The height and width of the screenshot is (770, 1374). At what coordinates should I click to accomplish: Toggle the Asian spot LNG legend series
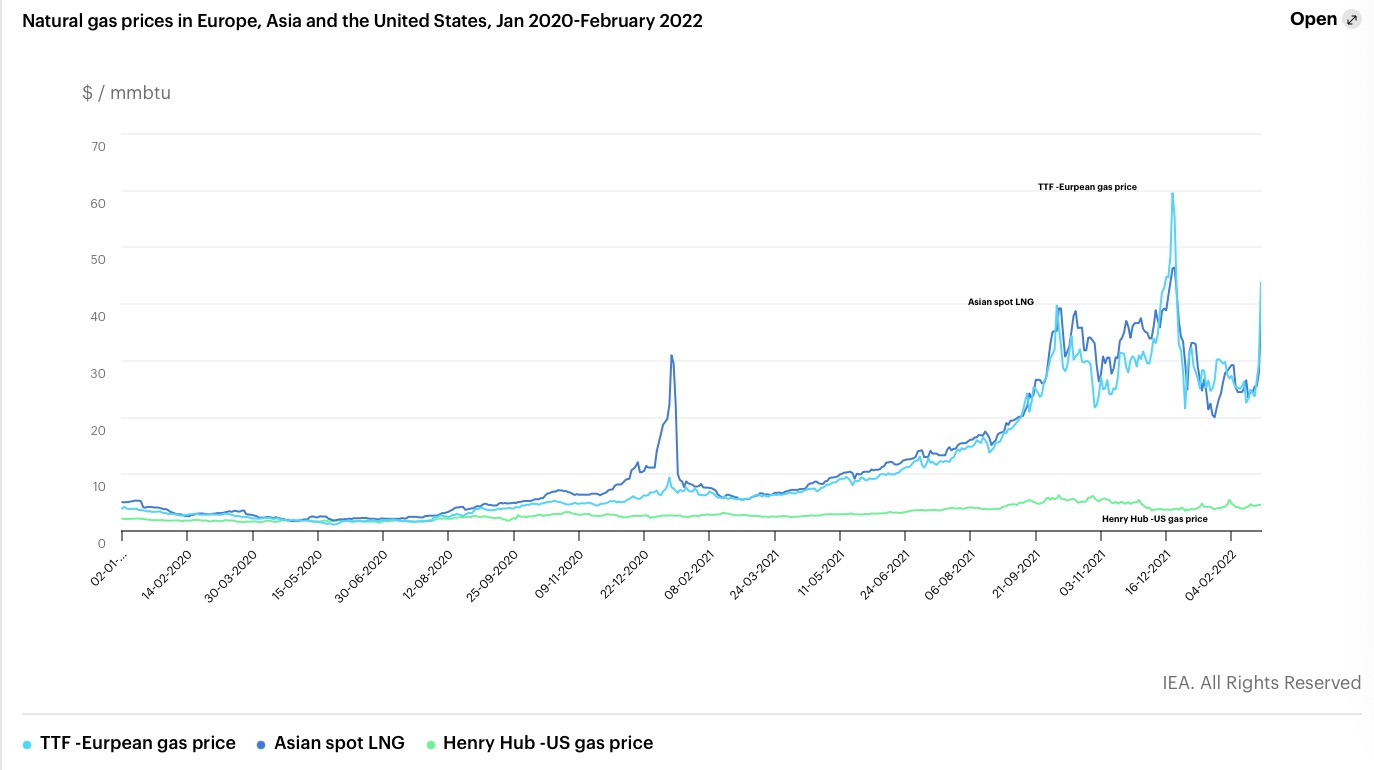coord(339,743)
